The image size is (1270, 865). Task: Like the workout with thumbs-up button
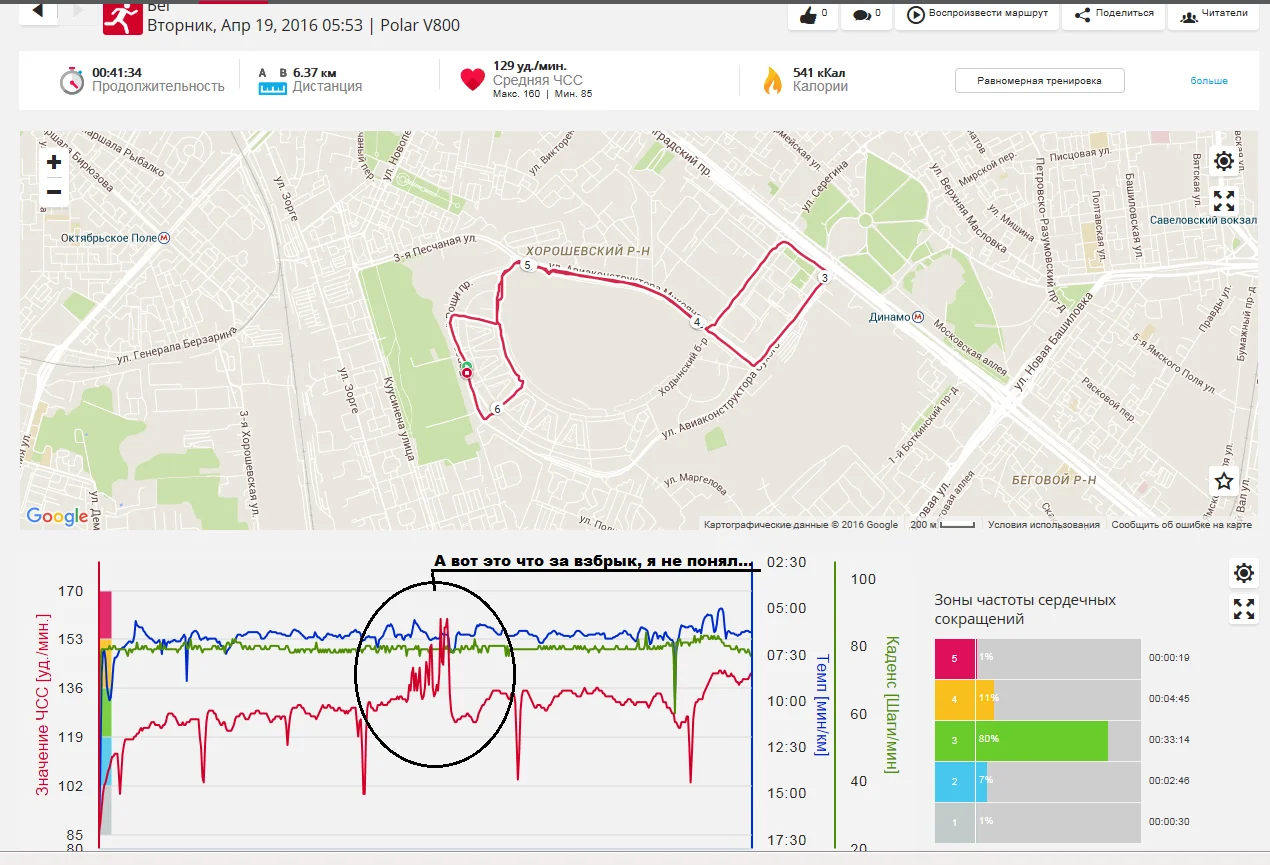[x=814, y=15]
